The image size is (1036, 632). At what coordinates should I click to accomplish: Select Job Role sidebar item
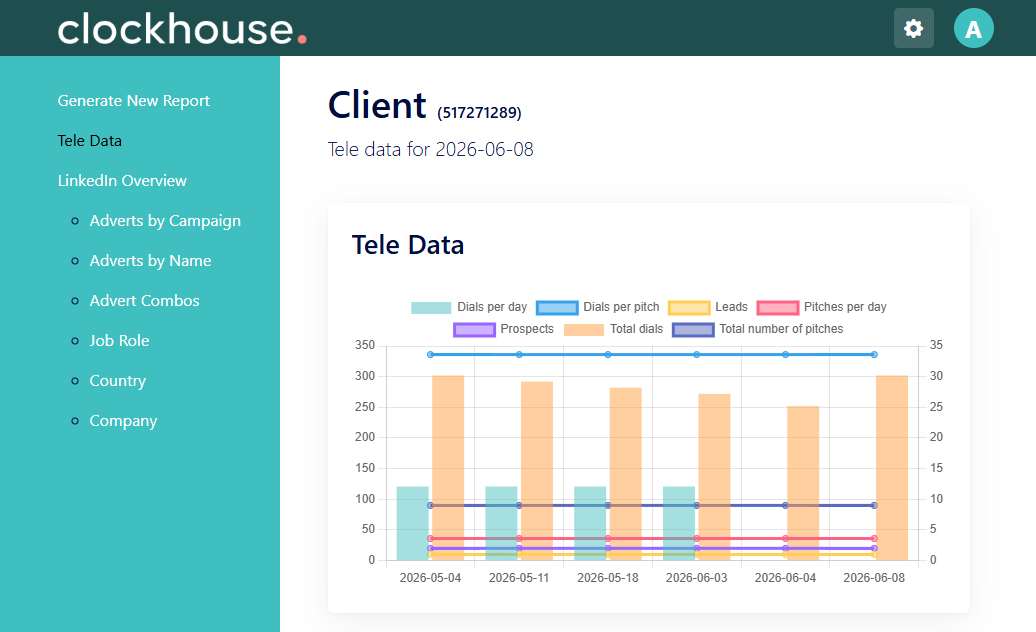(120, 341)
